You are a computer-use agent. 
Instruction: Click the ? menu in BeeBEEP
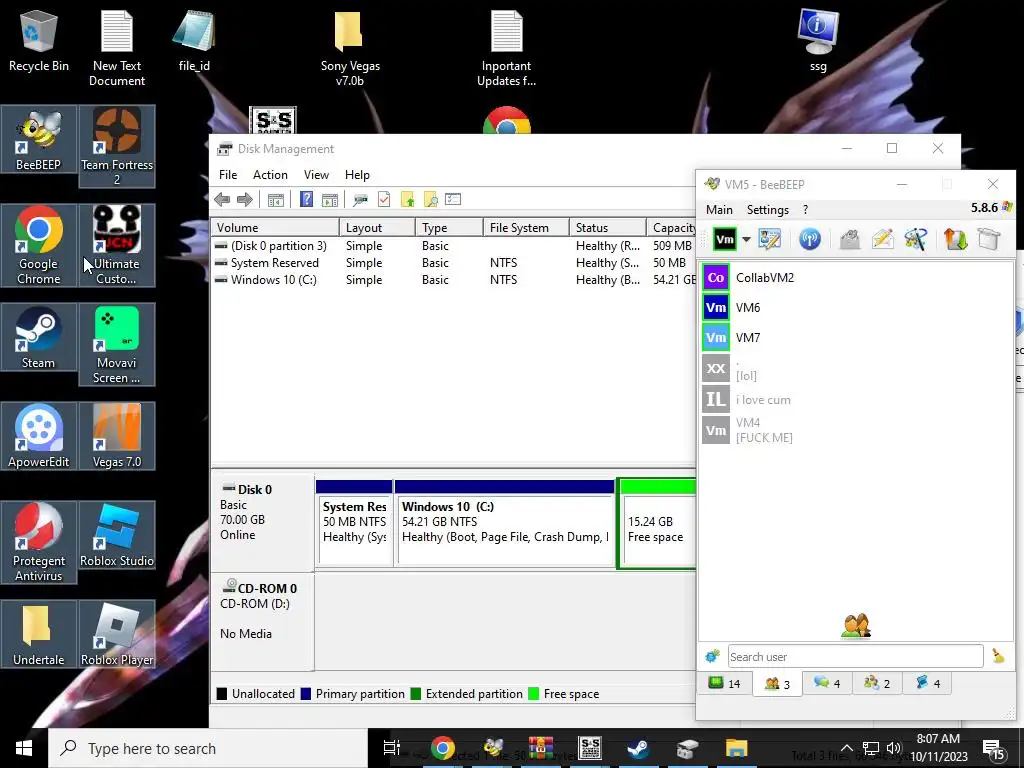tap(805, 210)
